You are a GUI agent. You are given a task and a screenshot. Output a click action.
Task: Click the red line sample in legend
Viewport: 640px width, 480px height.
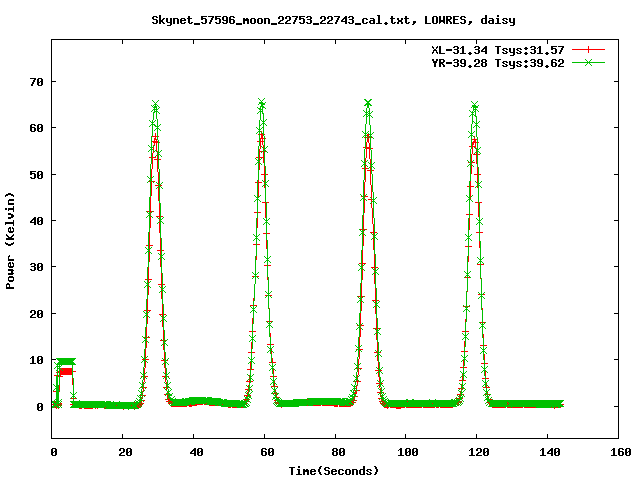tap(588, 50)
